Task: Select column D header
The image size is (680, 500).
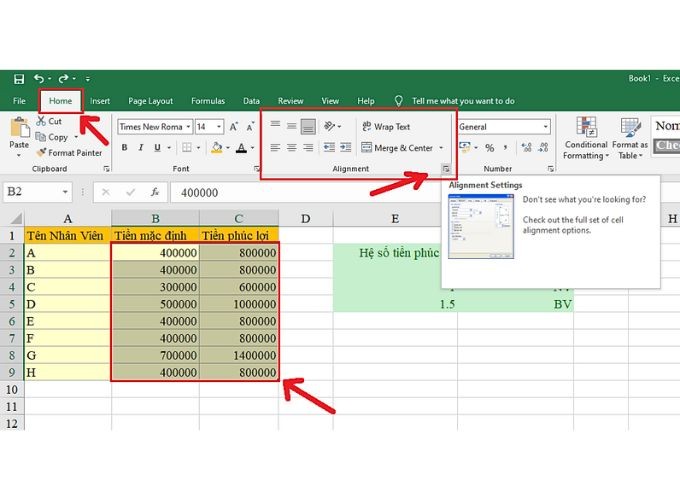Action: tap(306, 219)
